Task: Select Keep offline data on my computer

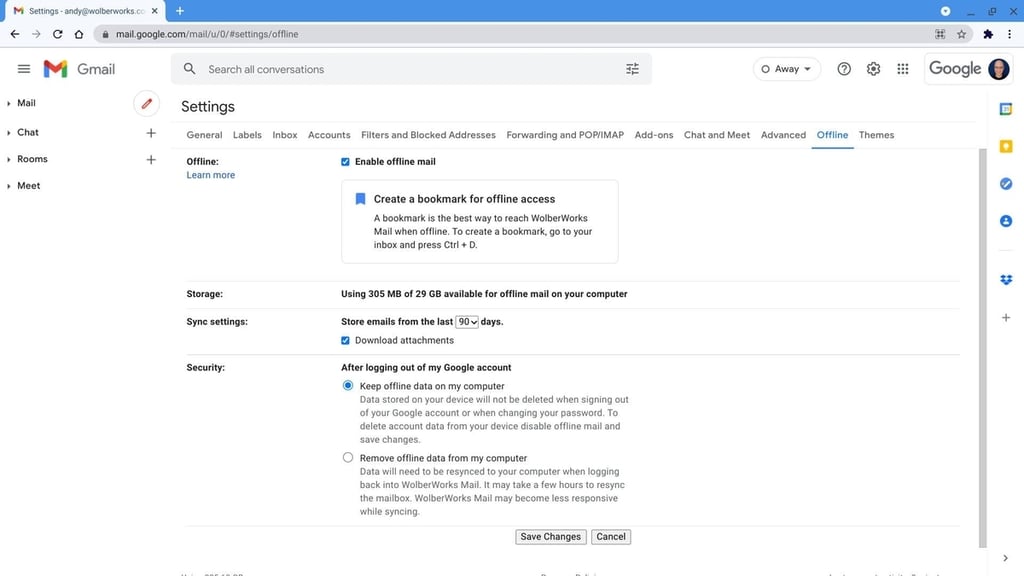Action: point(347,385)
